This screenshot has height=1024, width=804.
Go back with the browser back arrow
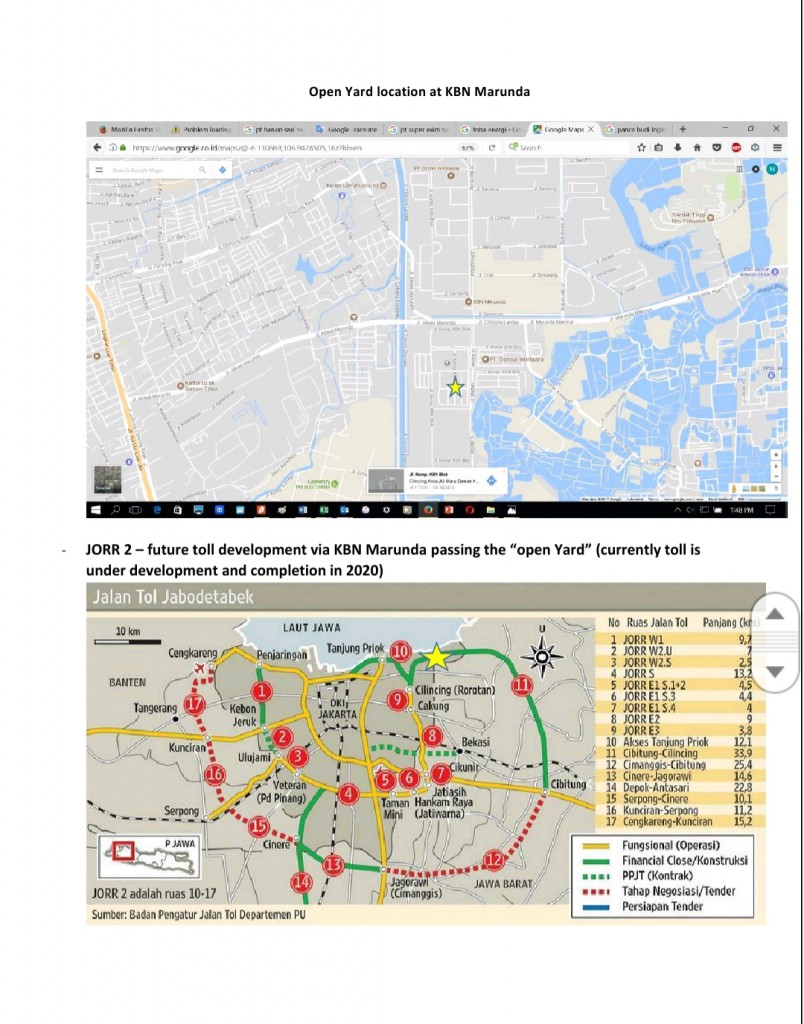tap(98, 148)
